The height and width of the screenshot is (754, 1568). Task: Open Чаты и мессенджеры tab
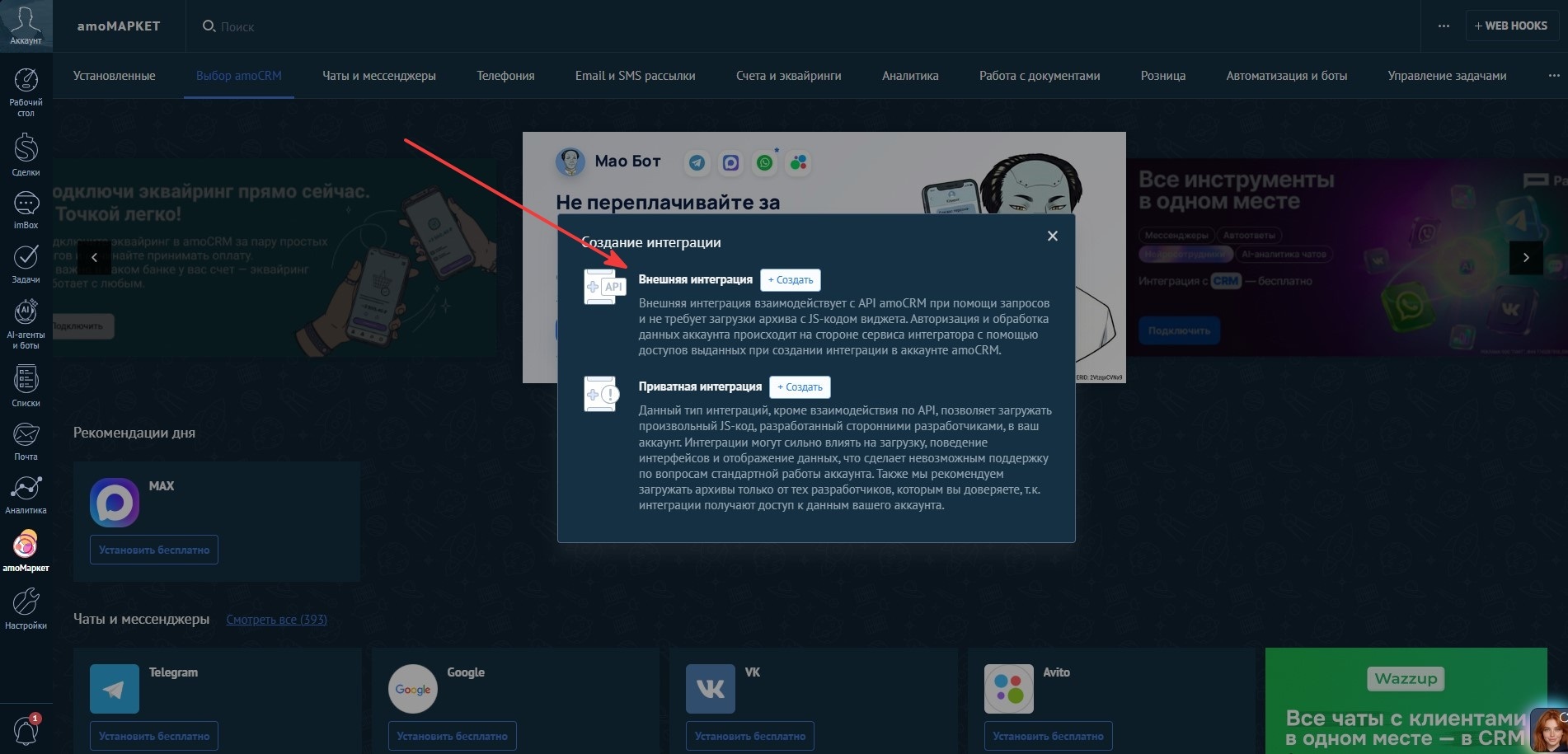(x=379, y=76)
